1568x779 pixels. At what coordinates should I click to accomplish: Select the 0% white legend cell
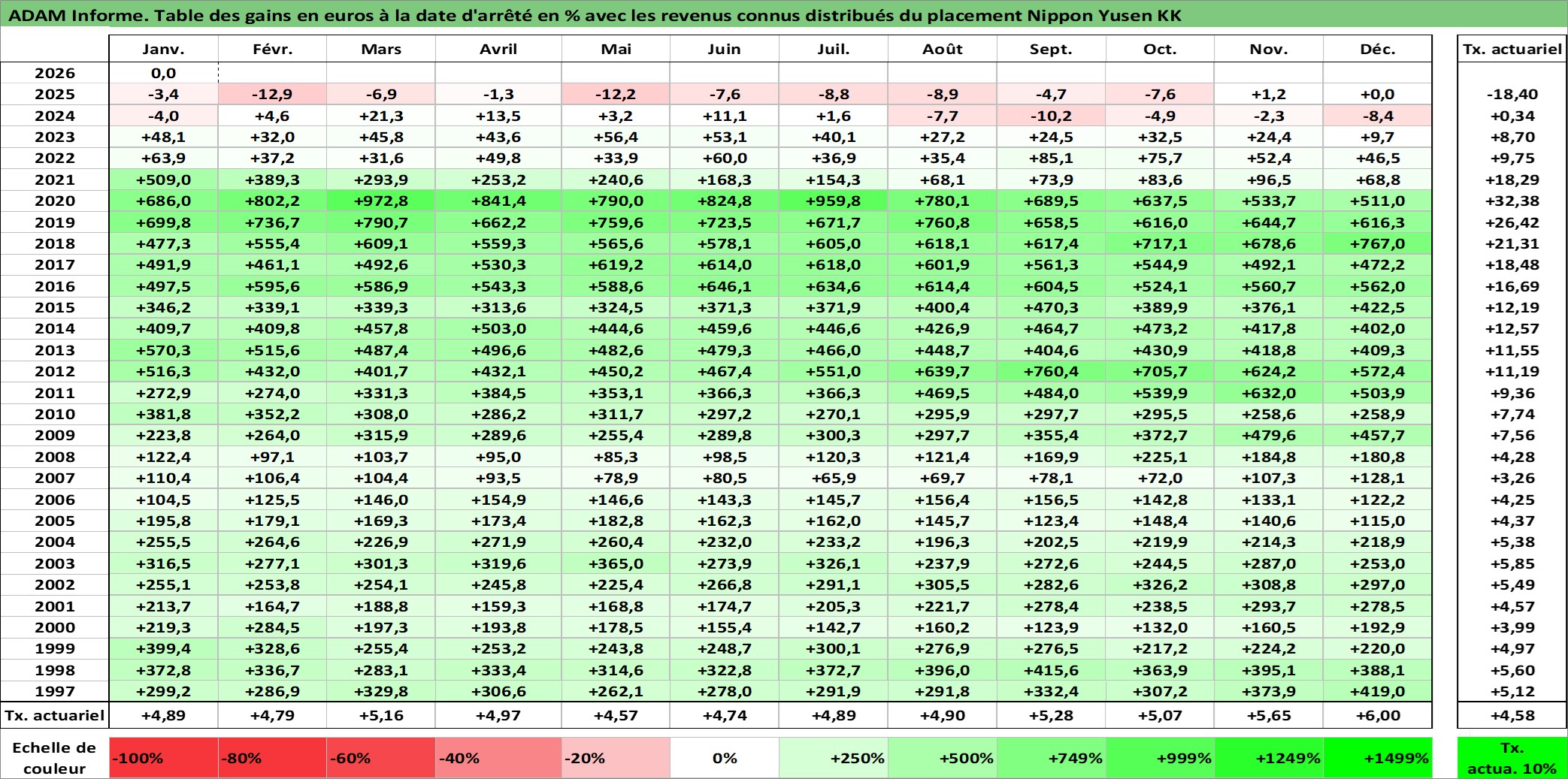point(725,758)
